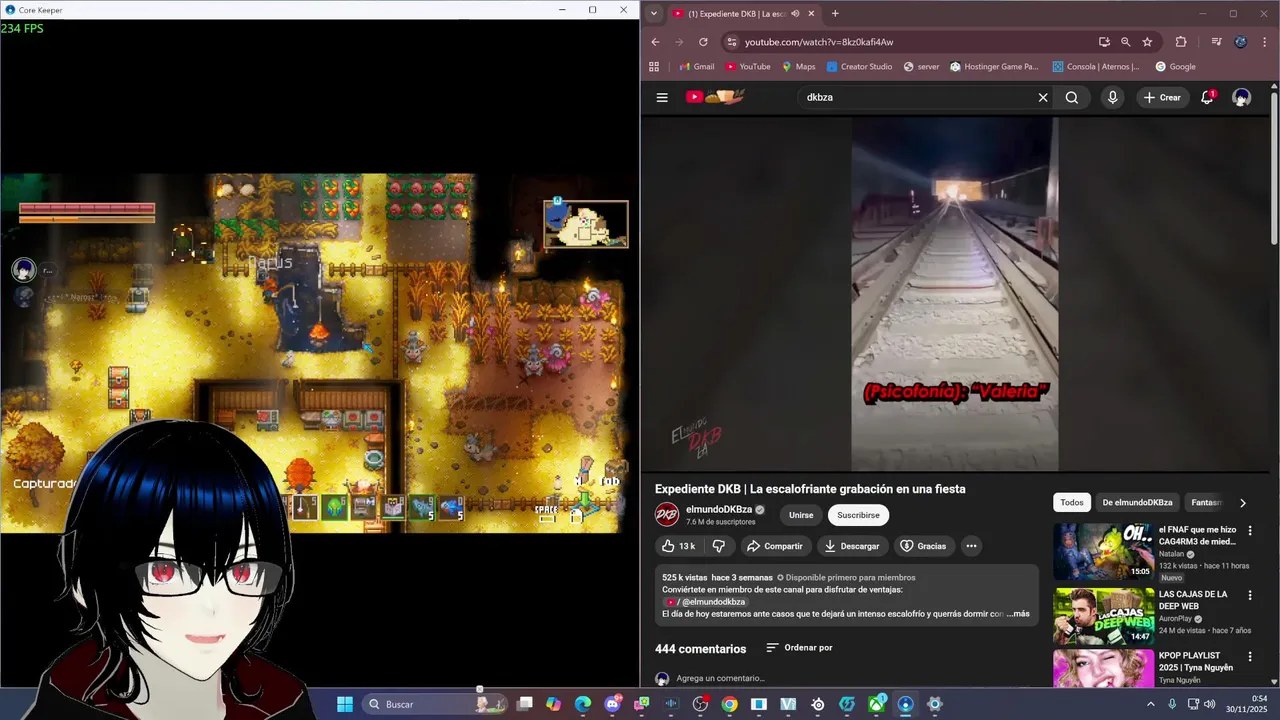The height and width of the screenshot is (720, 1280).
Task: Go to YouTube home via logo
Action: tap(715, 97)
